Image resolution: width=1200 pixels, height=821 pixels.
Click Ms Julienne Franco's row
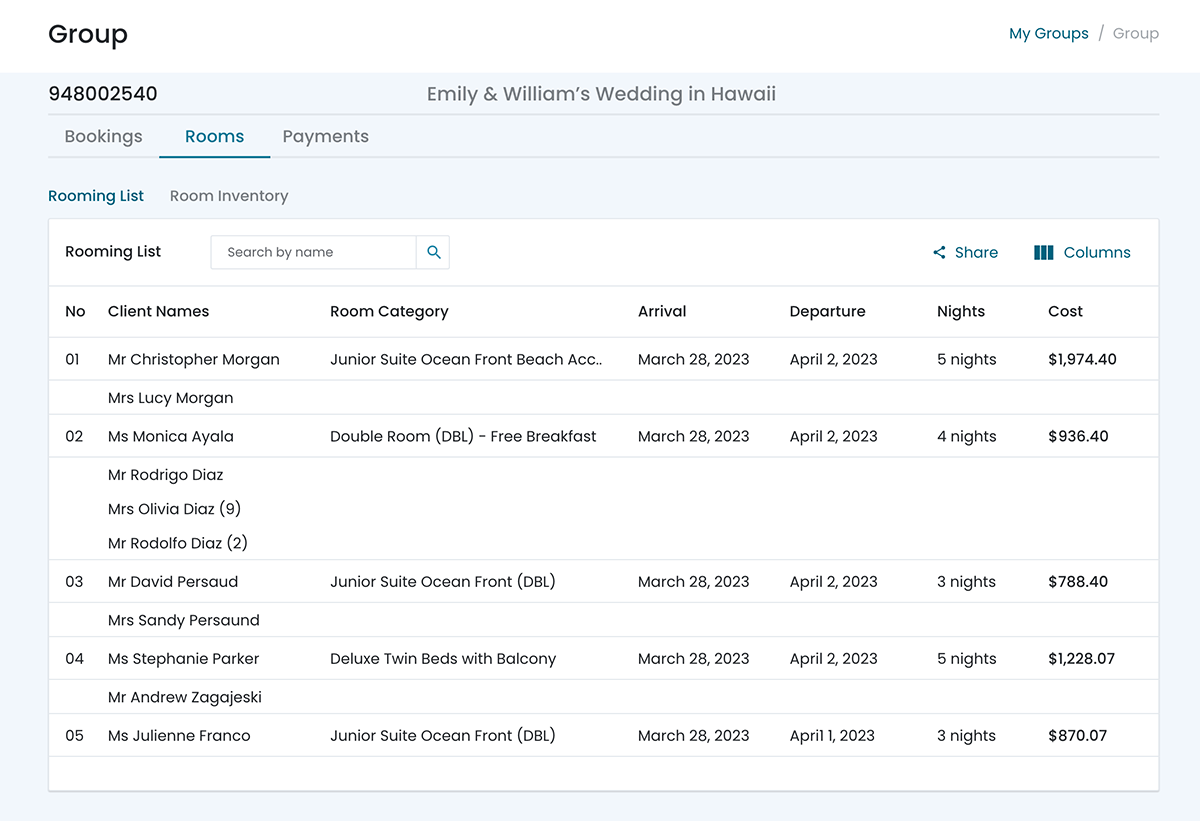pyautogui.click(x=179, y=736)
